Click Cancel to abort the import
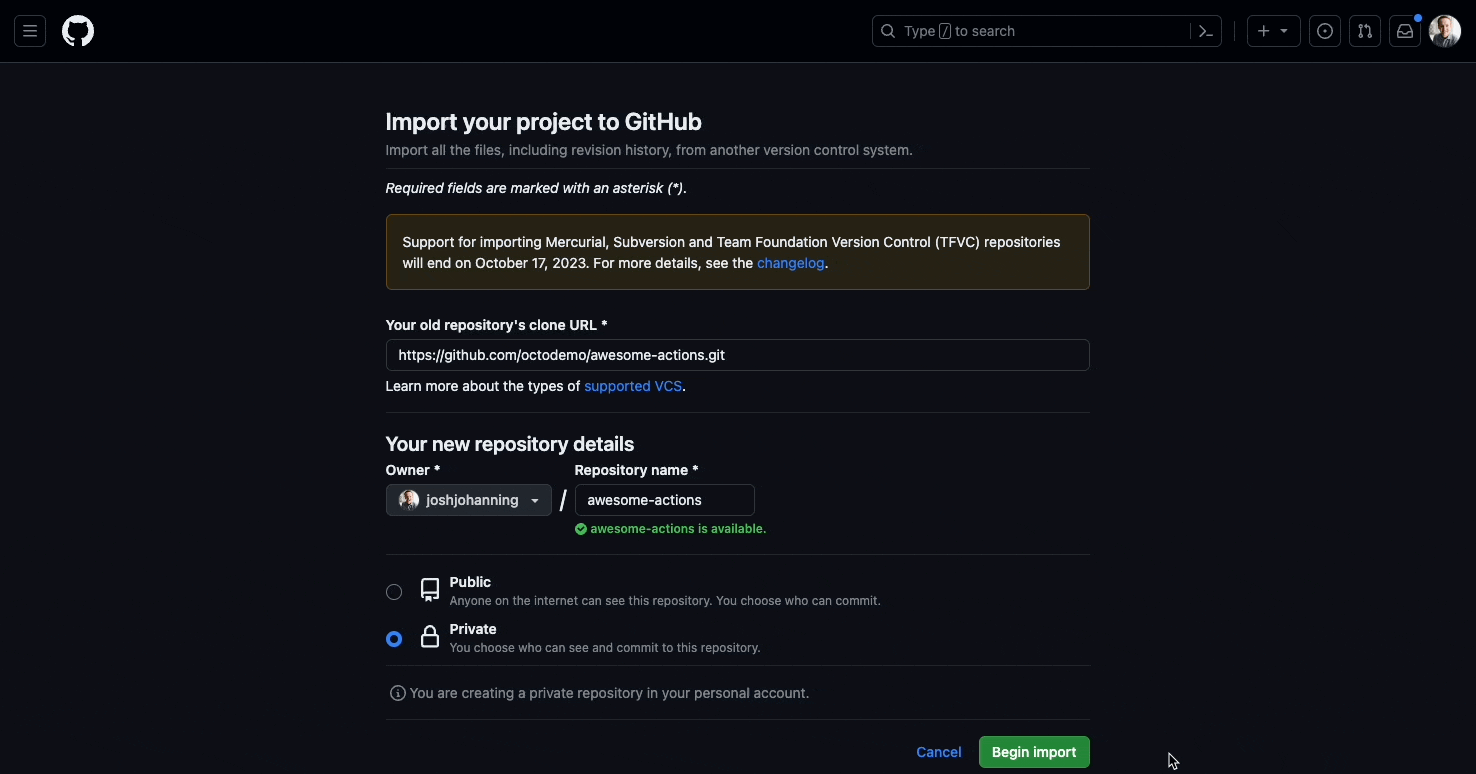The image size is (1476, 774). coord(937,752)
